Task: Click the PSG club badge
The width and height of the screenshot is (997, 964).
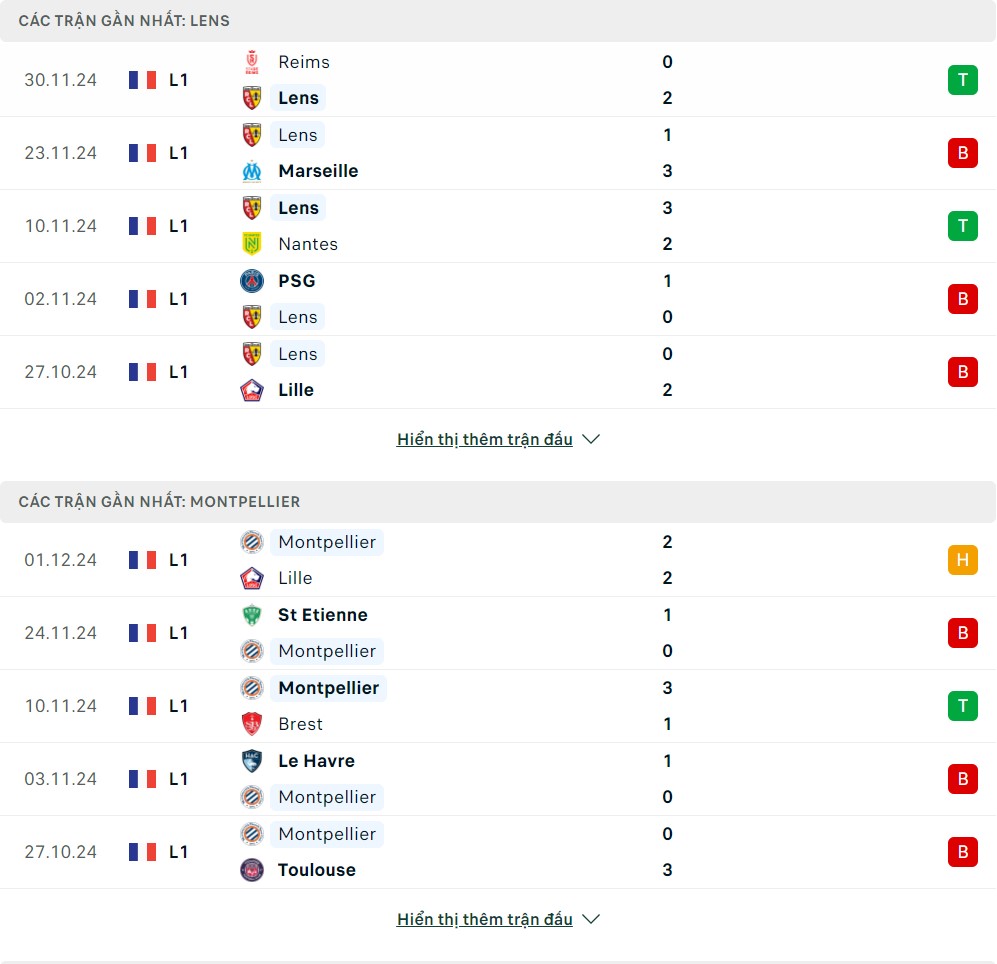Action: coord(252,281)
